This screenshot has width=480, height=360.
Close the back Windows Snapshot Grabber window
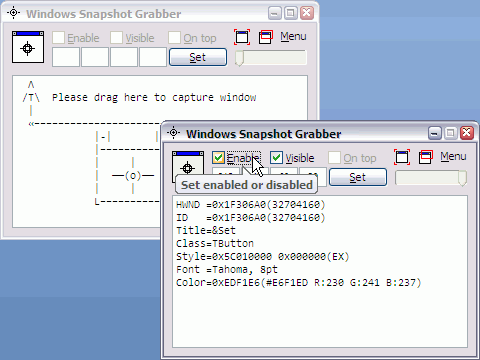(307, 13)
